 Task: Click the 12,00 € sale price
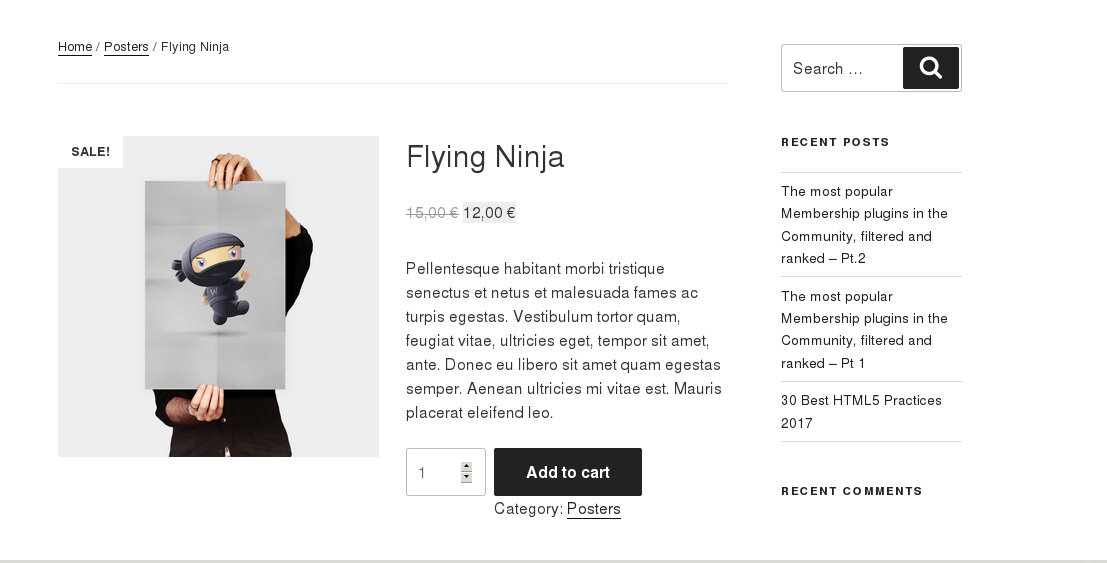(x=489, y=213)
